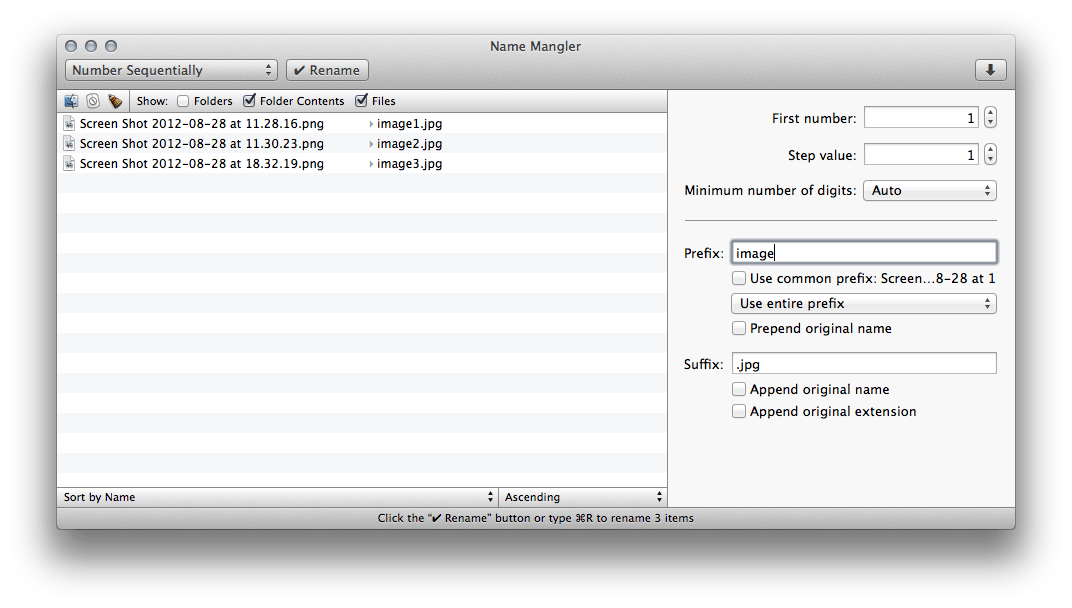Toggle the Use common prefix checkbox
This screenshot has width=1072, height=608.
739,279
